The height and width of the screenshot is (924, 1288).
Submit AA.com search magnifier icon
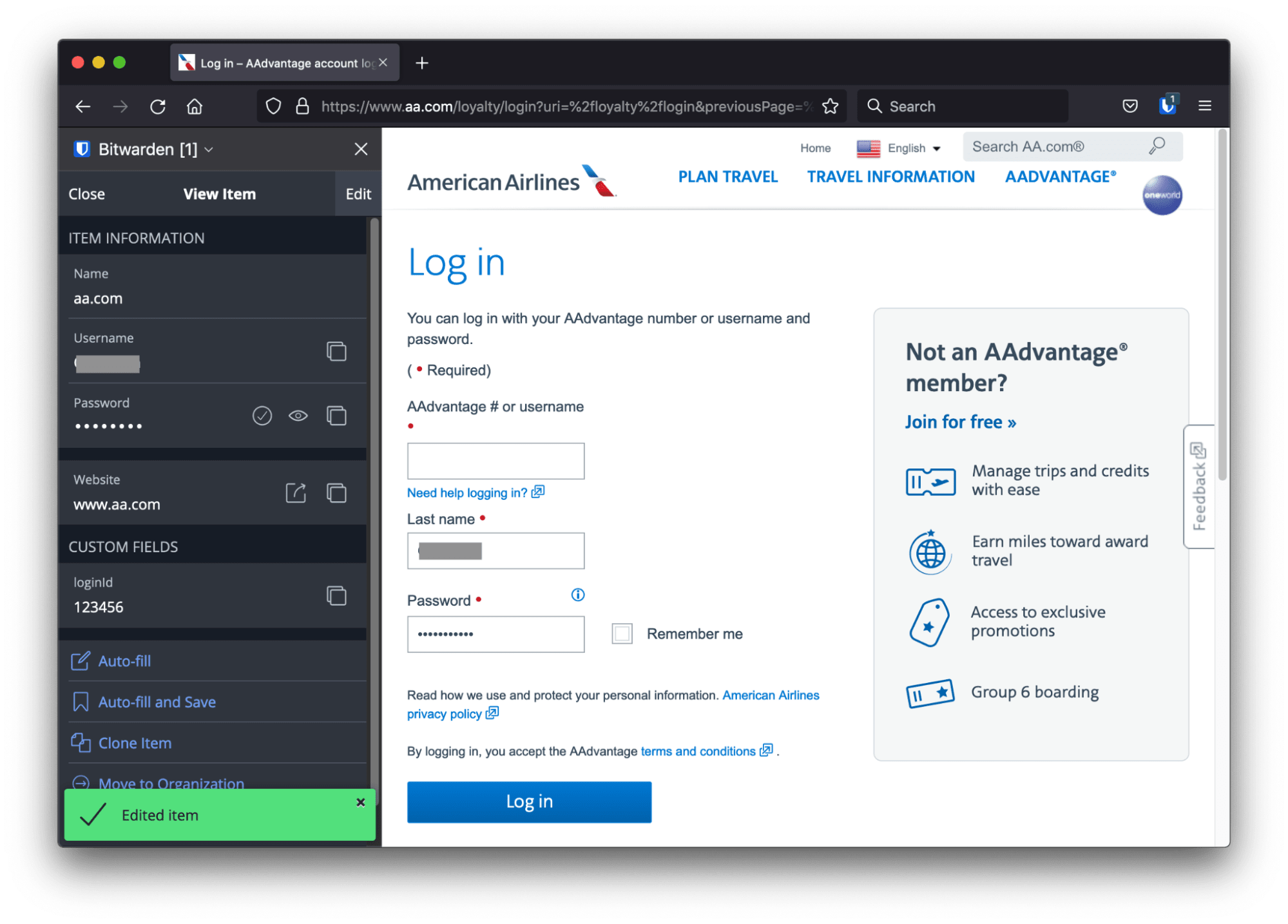coord(1157,146)
